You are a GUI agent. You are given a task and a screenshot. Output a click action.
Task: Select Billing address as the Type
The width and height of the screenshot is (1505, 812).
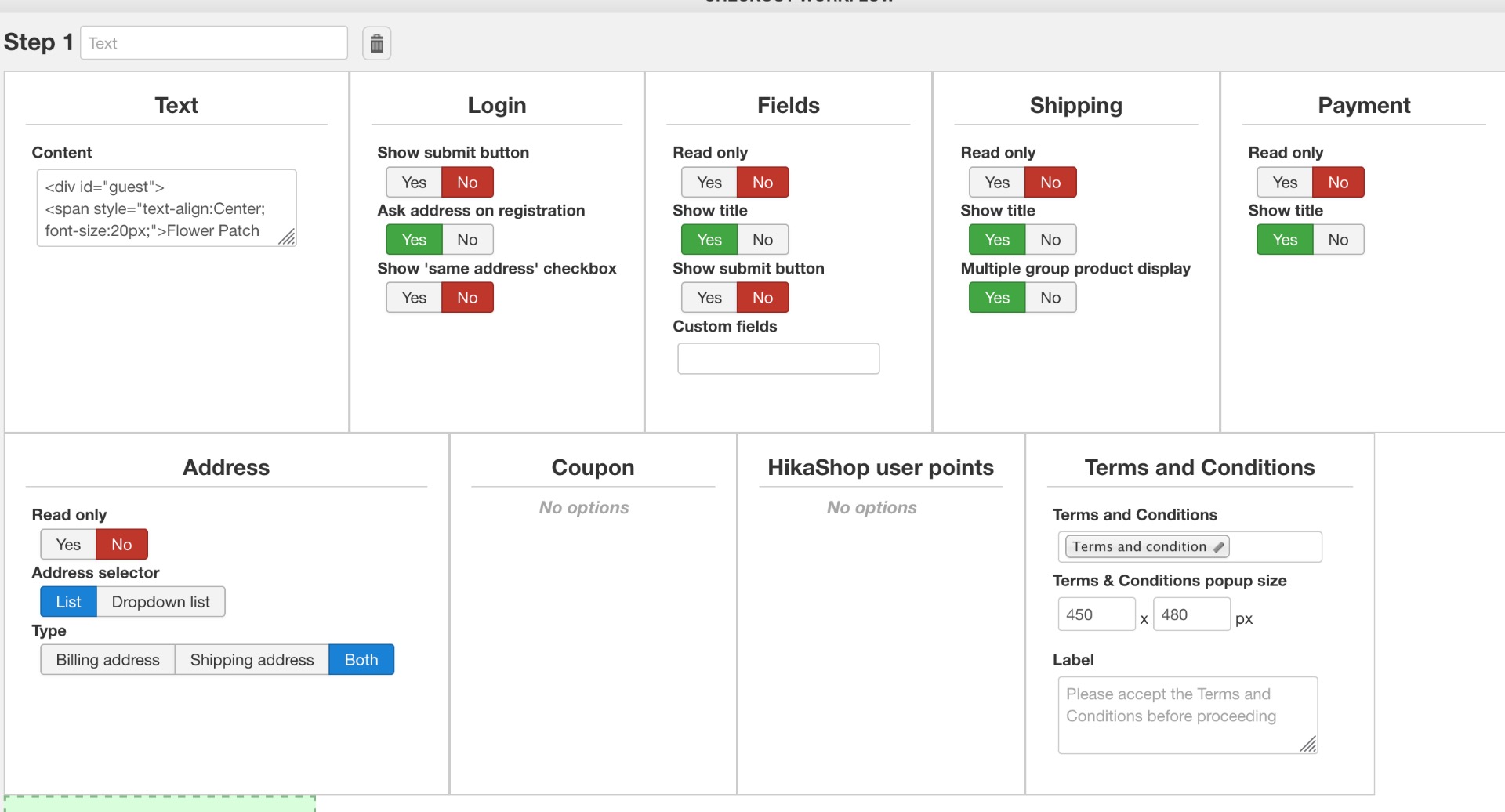coord(107,660)
